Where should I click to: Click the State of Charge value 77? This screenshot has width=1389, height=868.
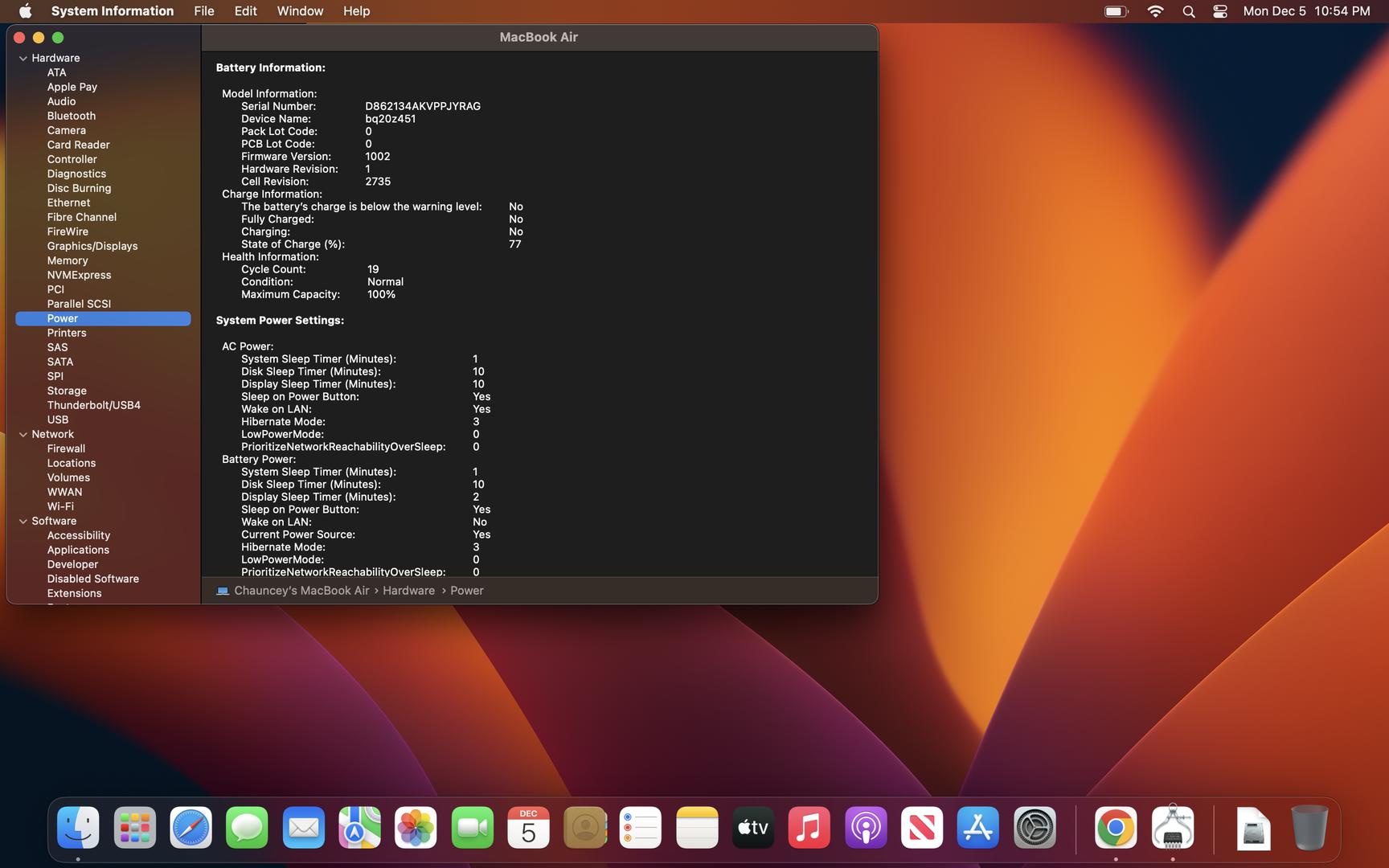tap(515, 244)
